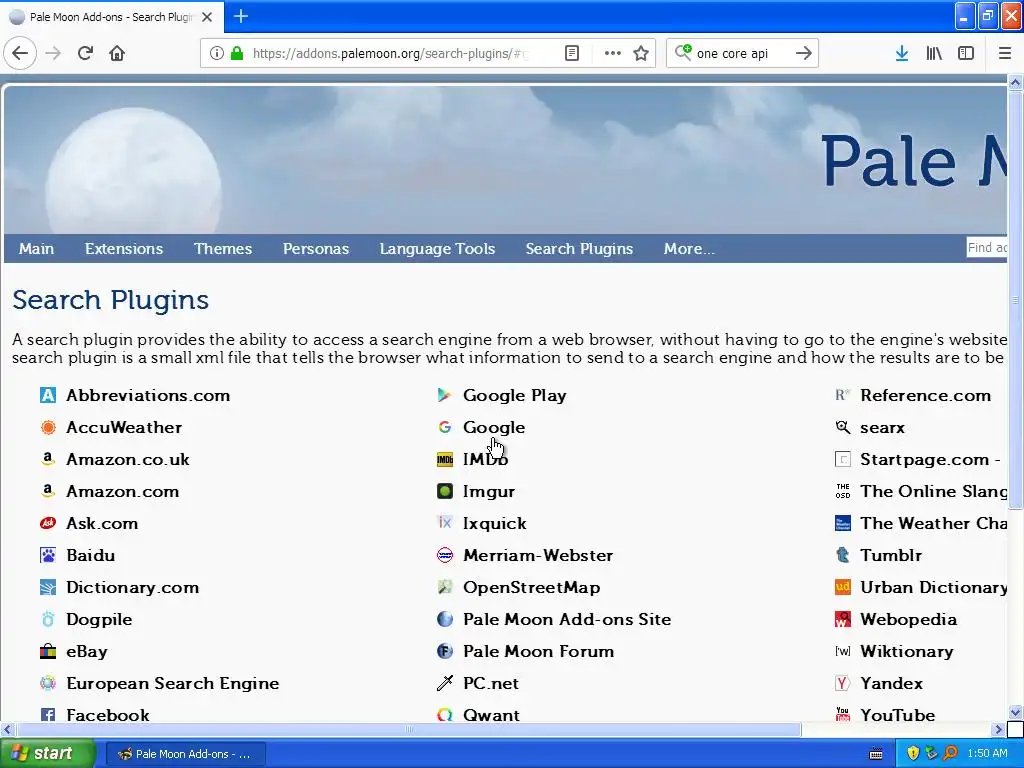
Task: Toggle reader view in address bar
Action: pyautogui.click(x=571, y=53)
